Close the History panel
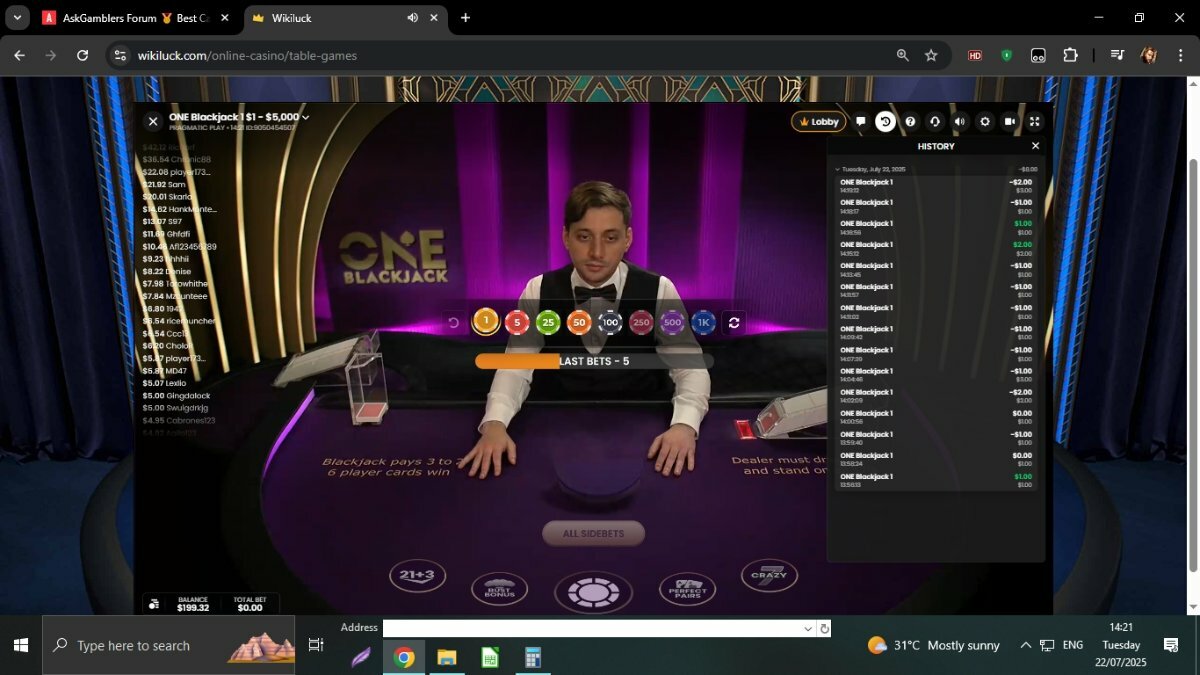Image resolution: width=1200 pixels, height=675 pixels. click(1035, 146)
